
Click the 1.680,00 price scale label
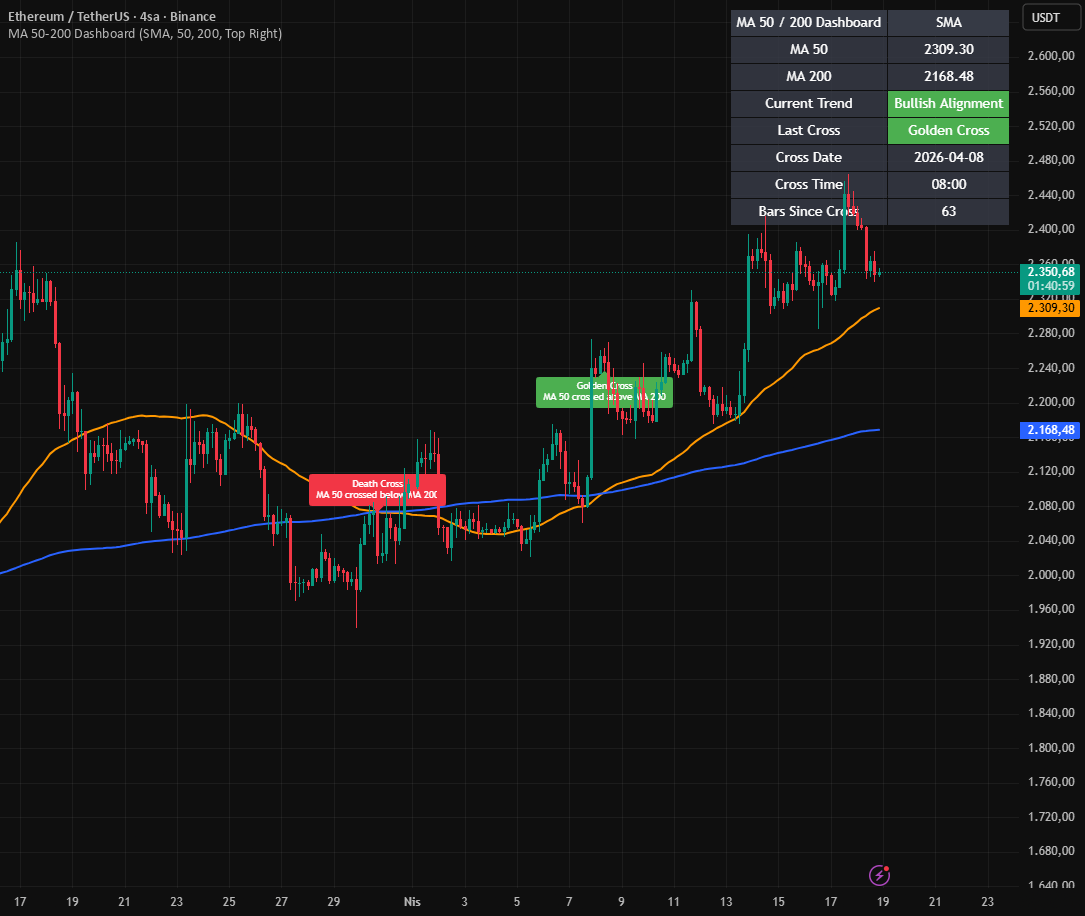pyautogui.click(x=1050, y=851)
